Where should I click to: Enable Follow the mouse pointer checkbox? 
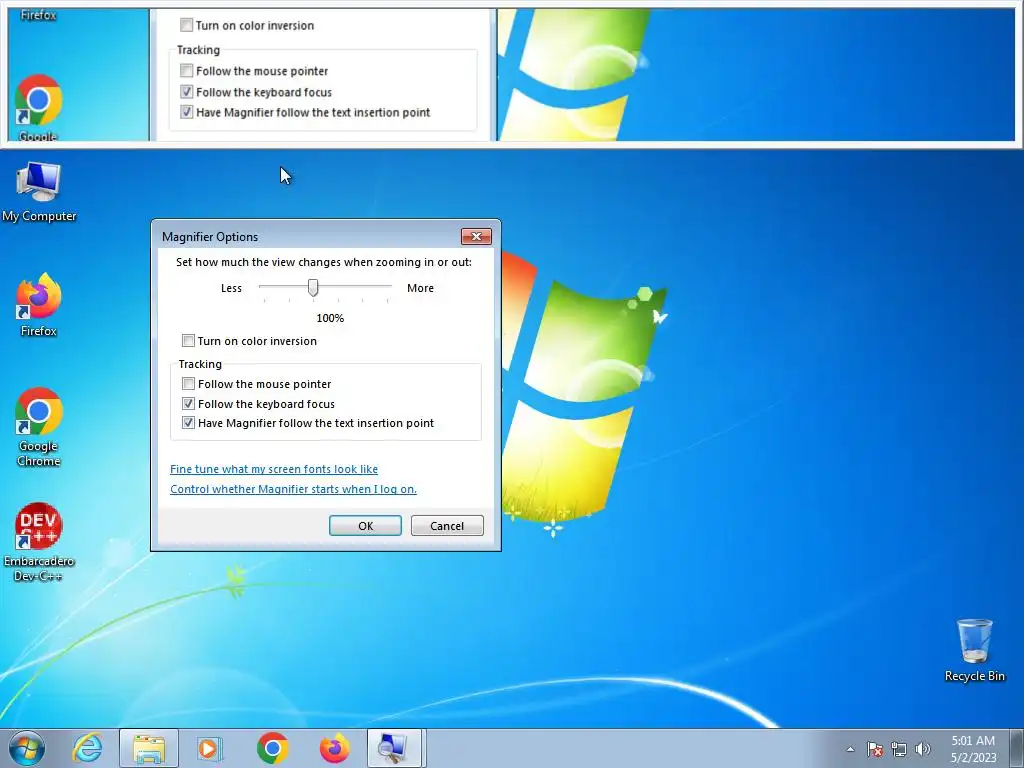[x=189, y=384]
